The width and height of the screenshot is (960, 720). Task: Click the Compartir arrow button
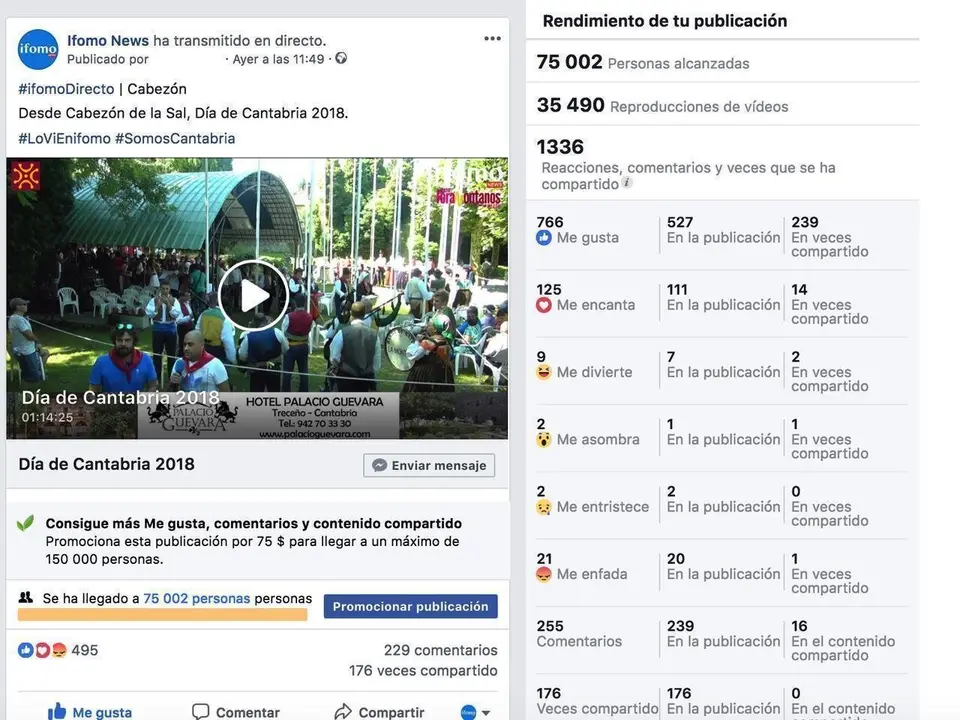[x=379, y=711]
